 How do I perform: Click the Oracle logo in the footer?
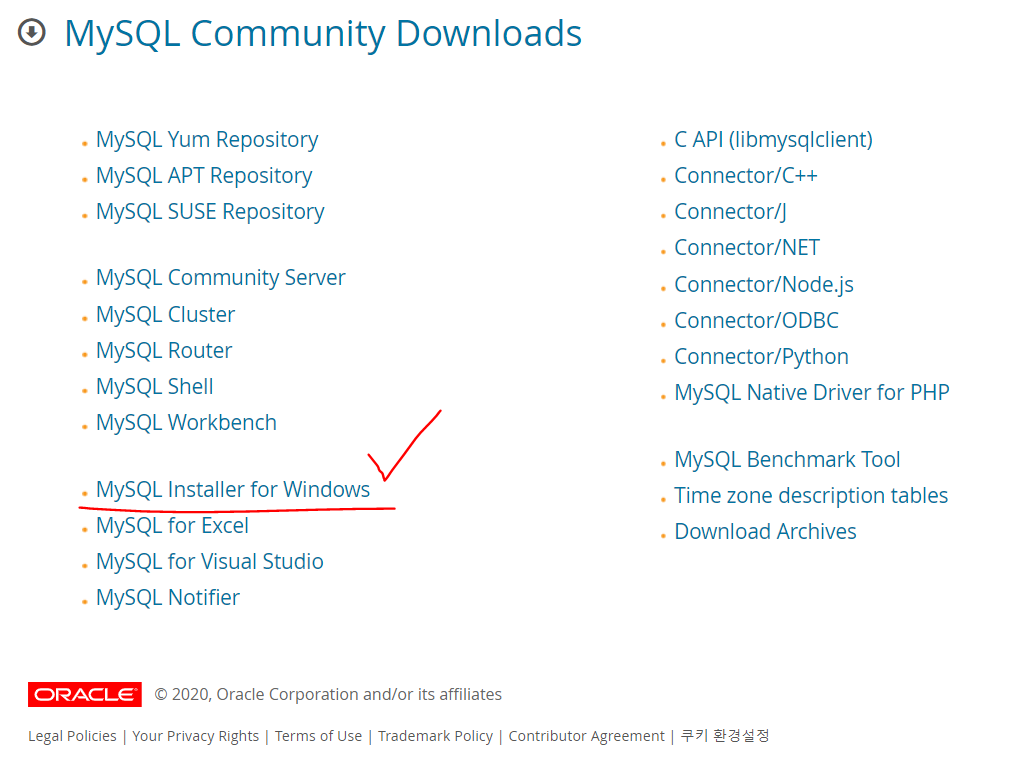(84, 694)
